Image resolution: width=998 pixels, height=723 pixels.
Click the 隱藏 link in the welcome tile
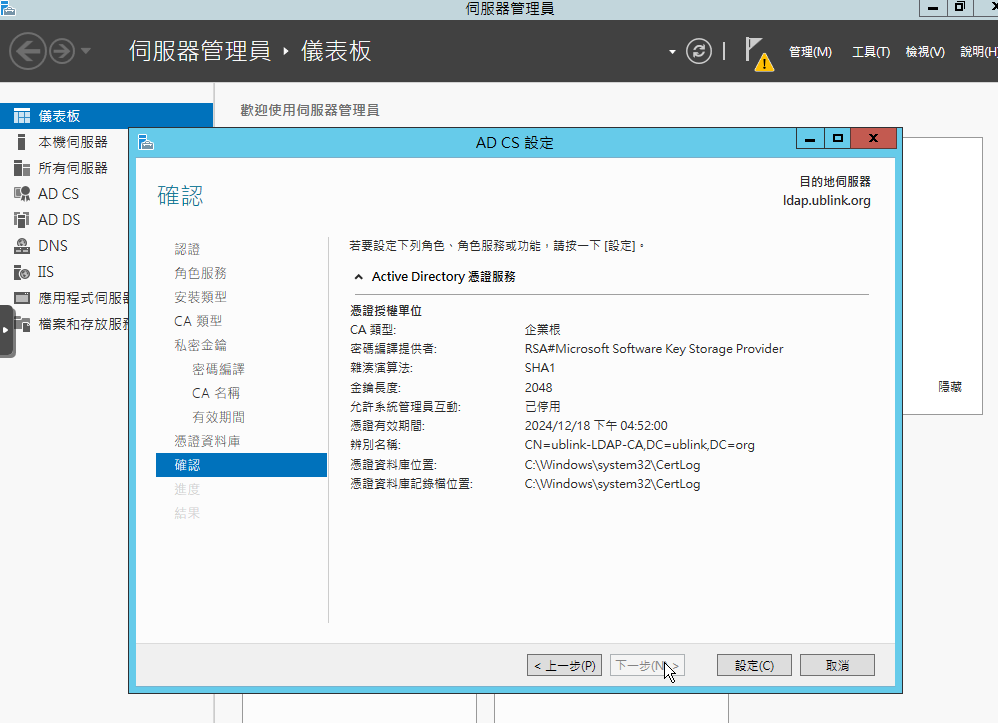tap(950, 386)
